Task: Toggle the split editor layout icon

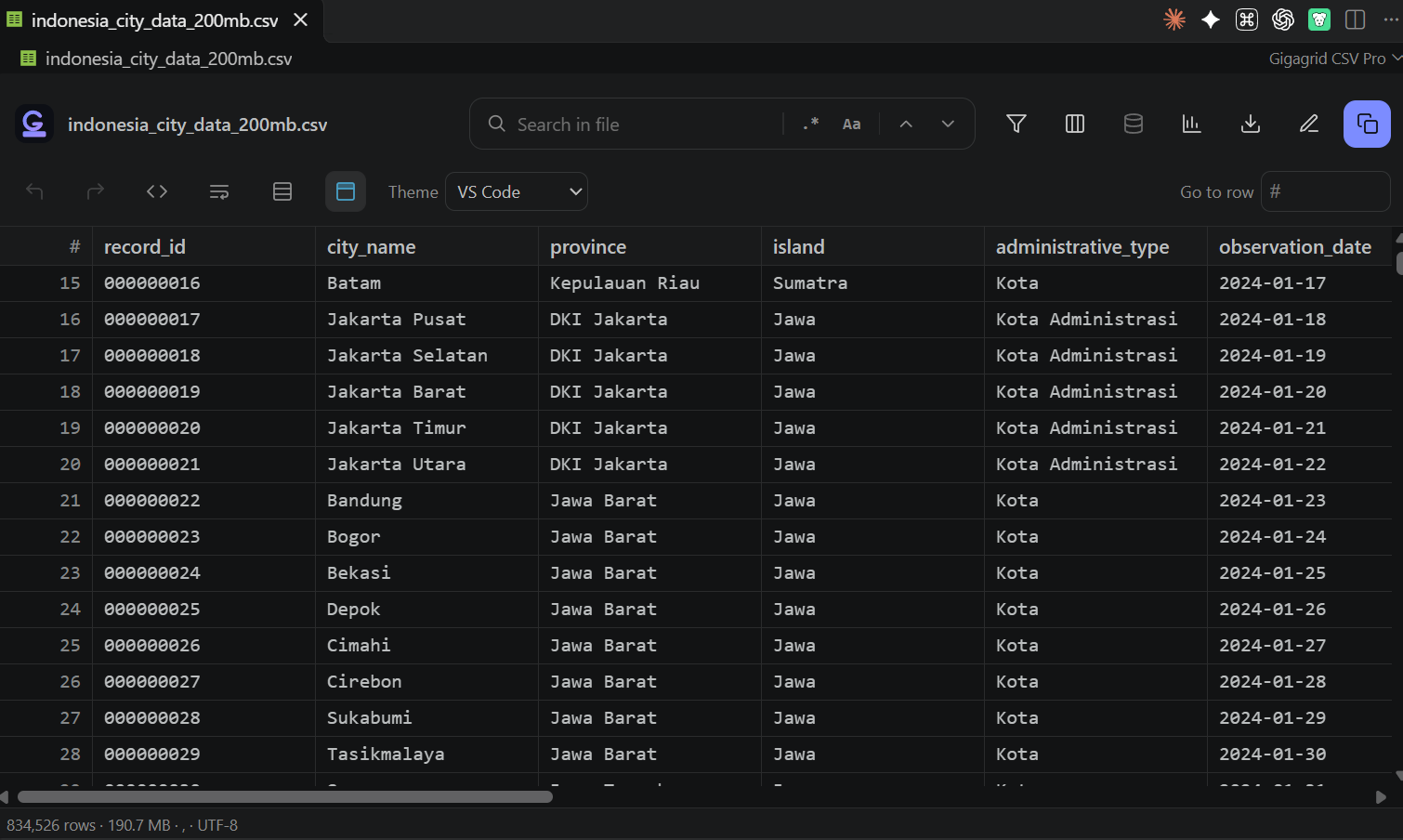Action: pyautogui.click(x=1356, y=20)
